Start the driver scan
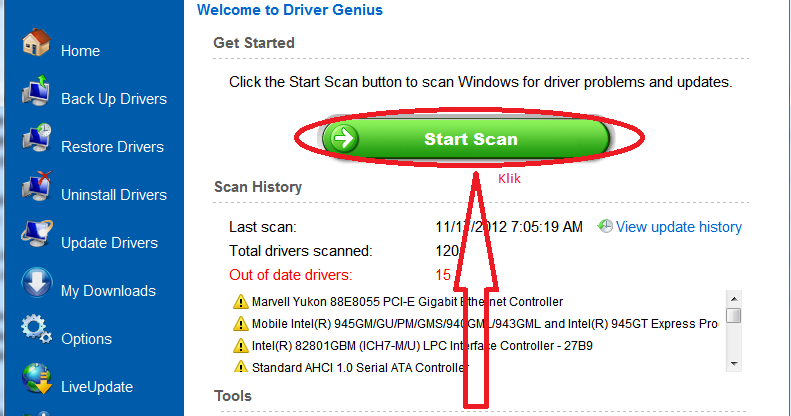Screen dimensions: 791x416 [x=466, y=138]
